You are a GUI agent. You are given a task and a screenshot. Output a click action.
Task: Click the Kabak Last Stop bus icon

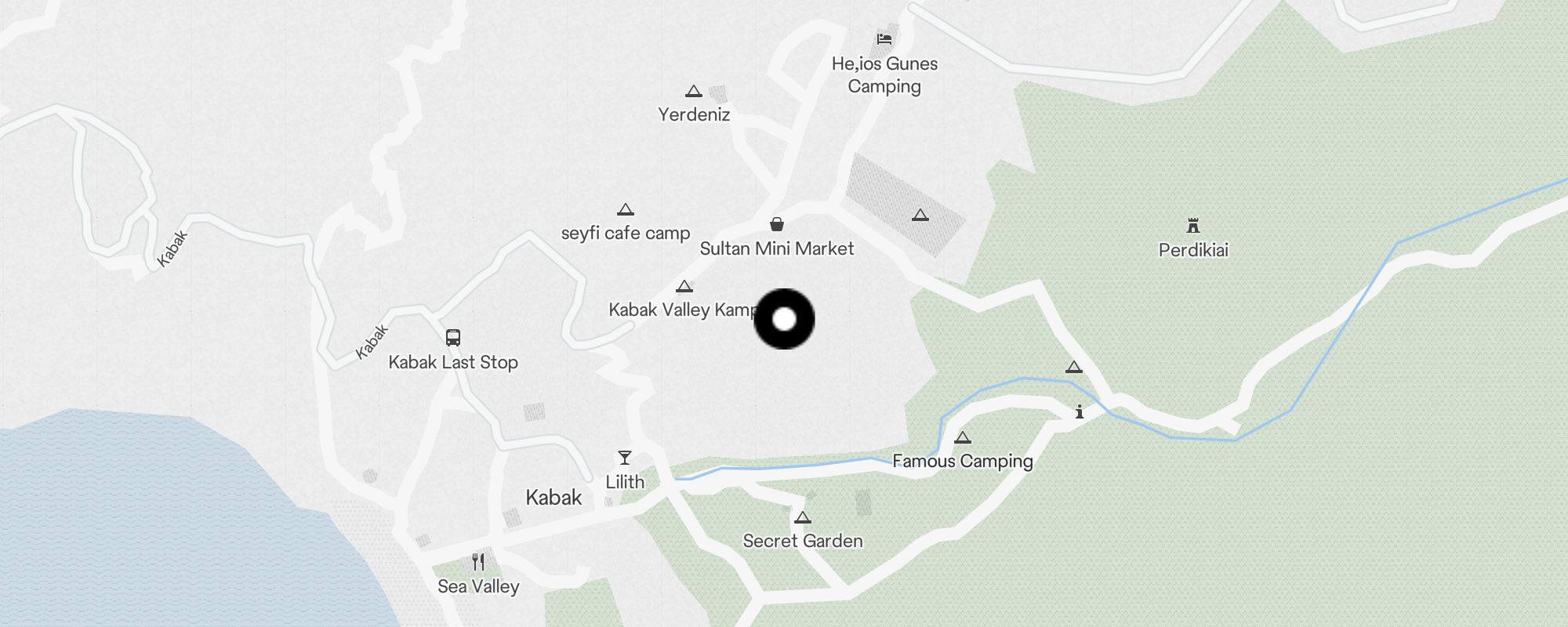452,338
